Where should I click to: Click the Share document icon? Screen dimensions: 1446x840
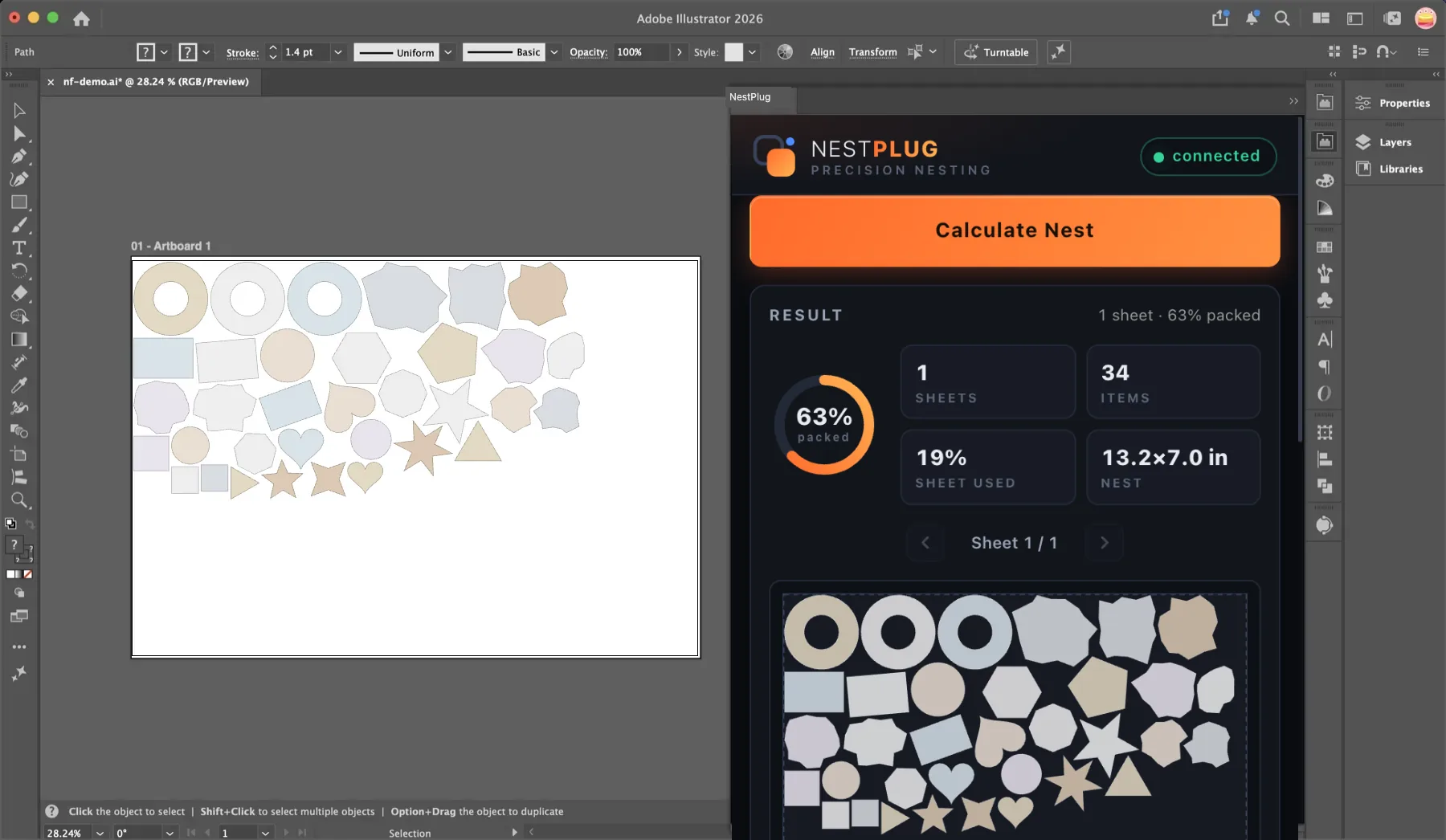click(1220, 18)
